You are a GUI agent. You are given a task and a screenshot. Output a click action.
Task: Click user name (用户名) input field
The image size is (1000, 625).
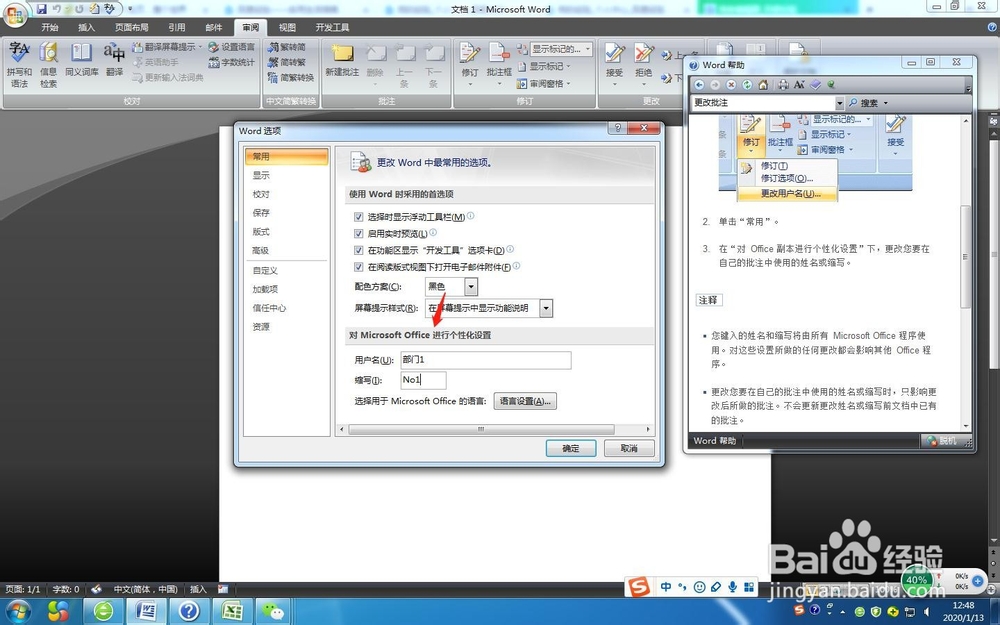click(486, 360)
